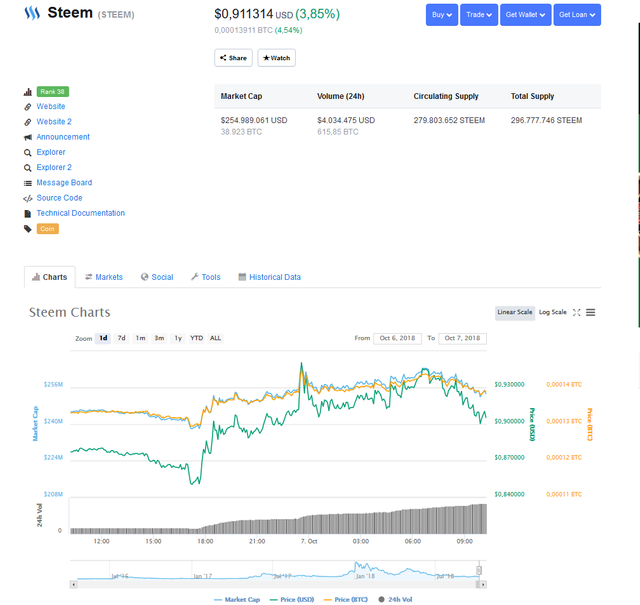The height and width of the screenshot is (605, 640).
Task: Click the magnifier icon beside Explorer 2
Action: (x=28, y=168)
